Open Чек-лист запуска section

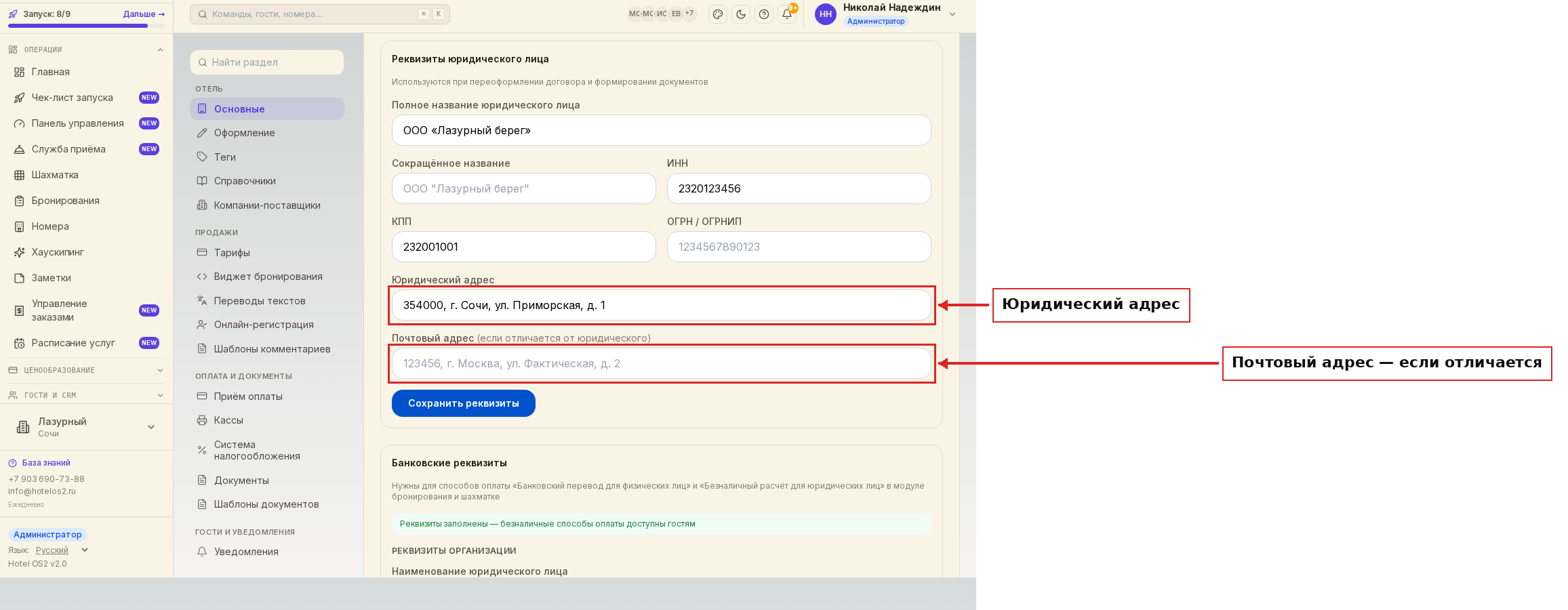point(86,98)
